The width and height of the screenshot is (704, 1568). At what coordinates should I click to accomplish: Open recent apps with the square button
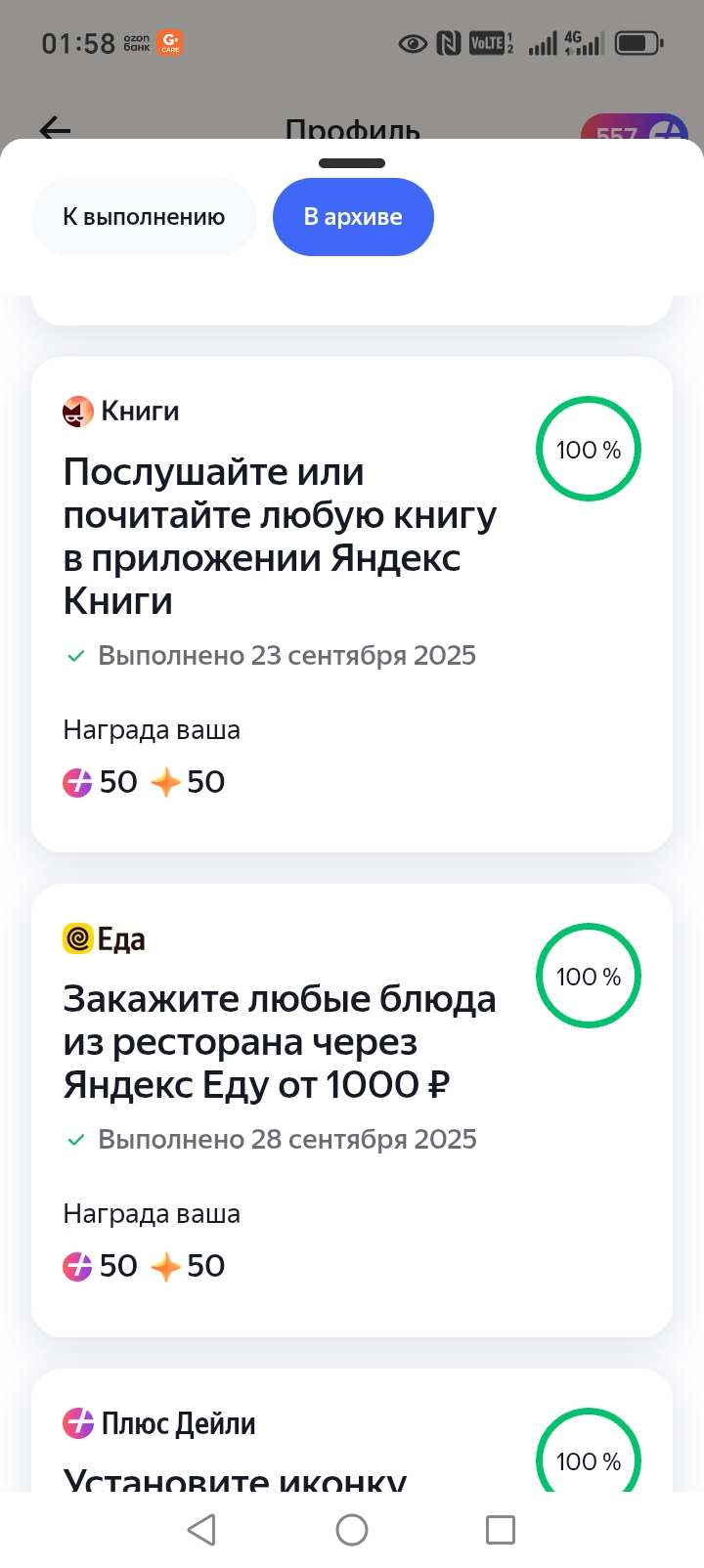point(501,1530)
